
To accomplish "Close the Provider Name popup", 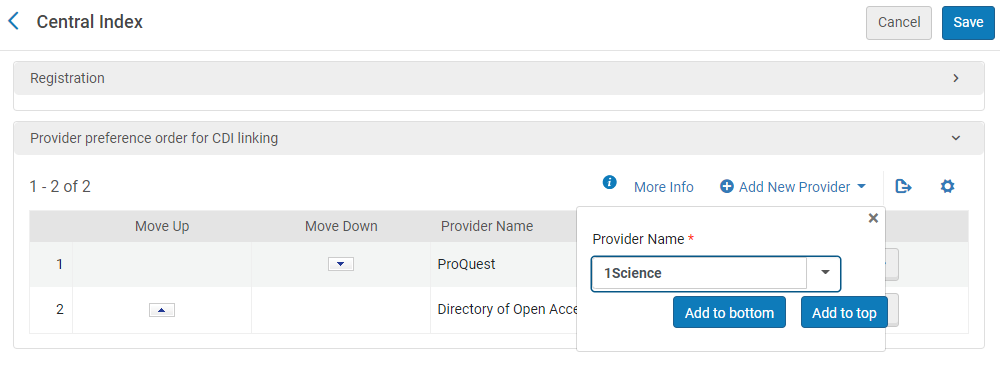I will coord(873,219).
